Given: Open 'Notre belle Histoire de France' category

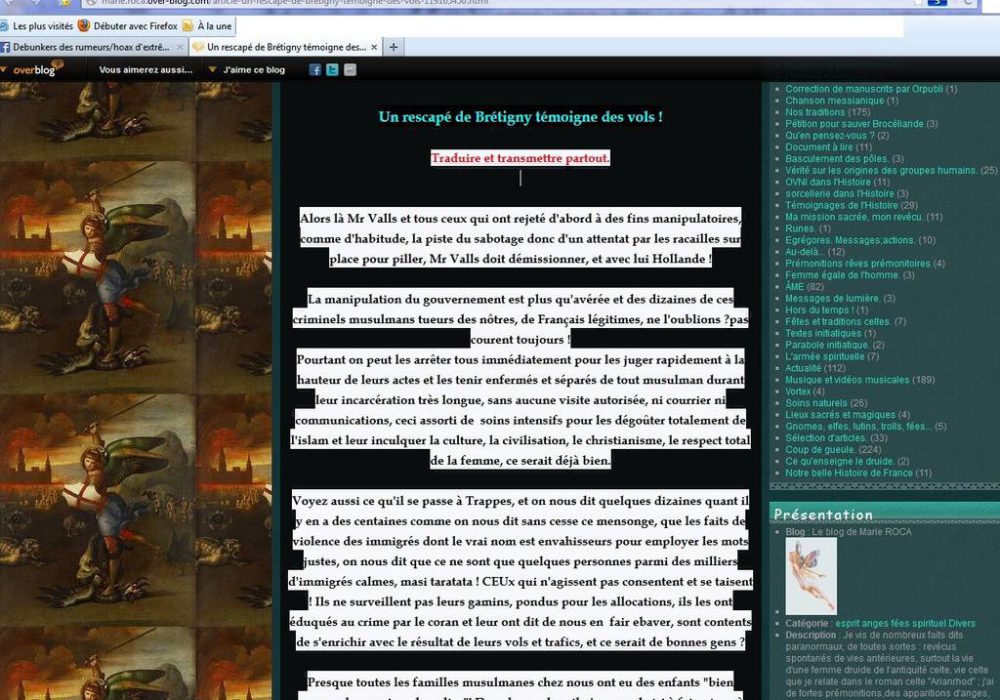Looking at the screenshot, I should pyautogui.click(x=849, y=473).
